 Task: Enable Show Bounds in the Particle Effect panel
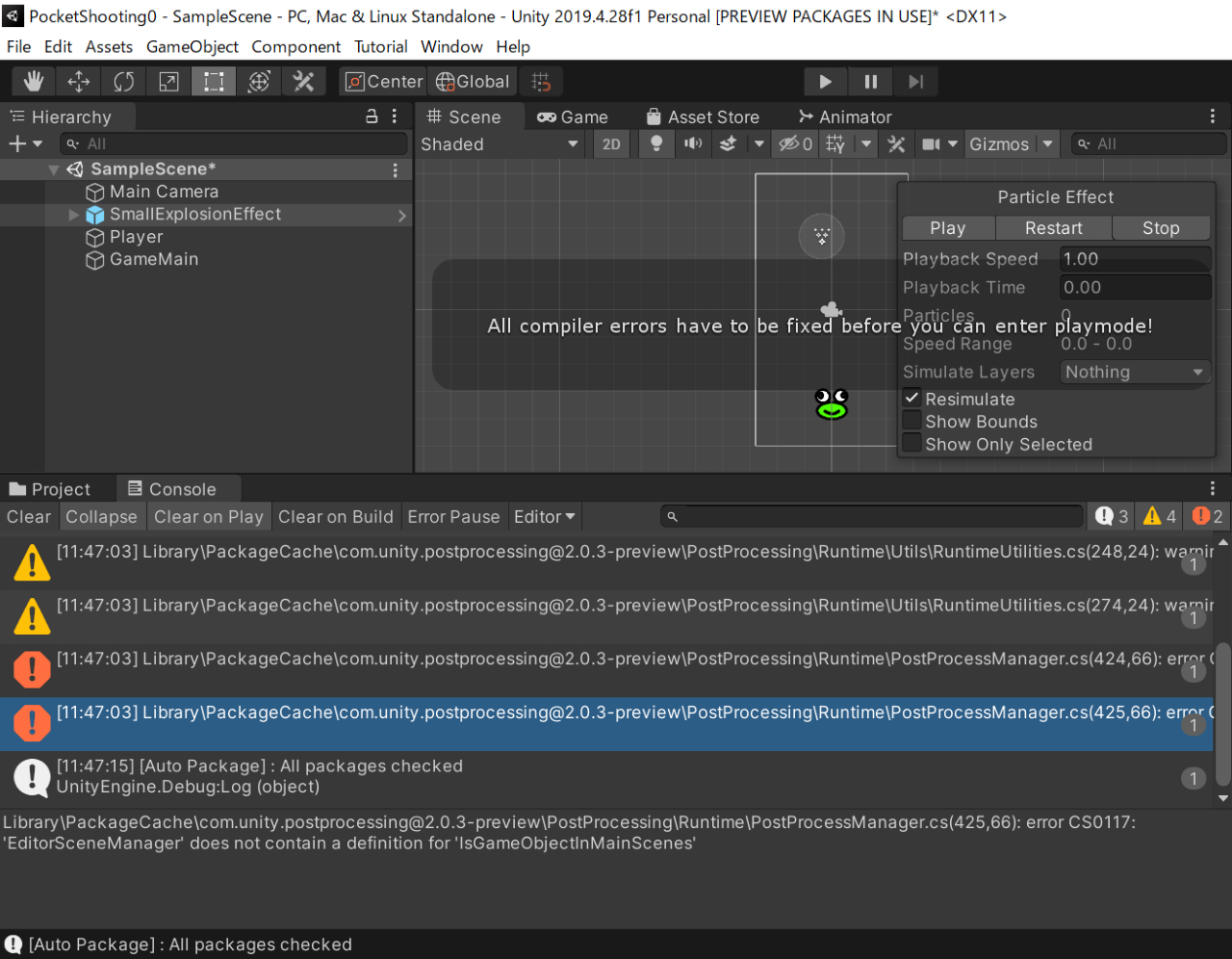pos(911,421)
